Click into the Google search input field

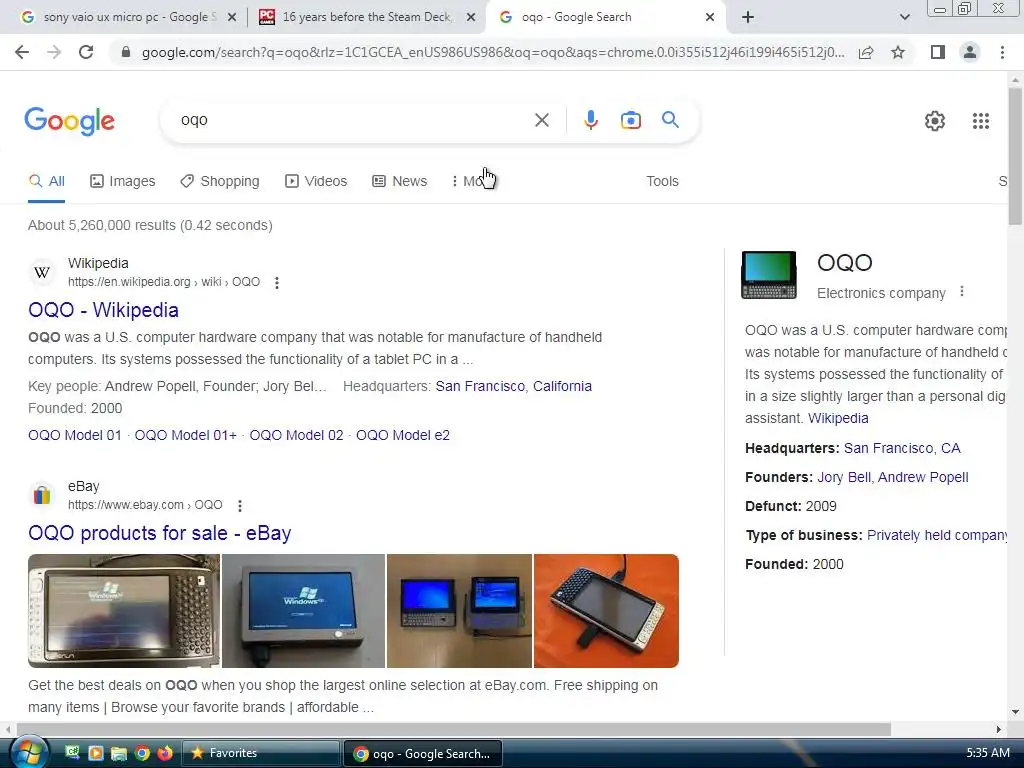click(x=353, y=120)
